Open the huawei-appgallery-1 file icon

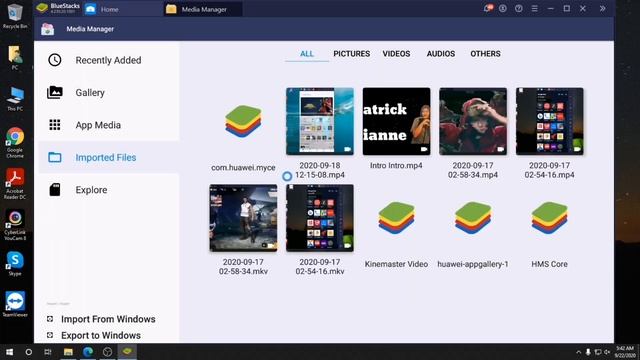[x=473, y=218]
